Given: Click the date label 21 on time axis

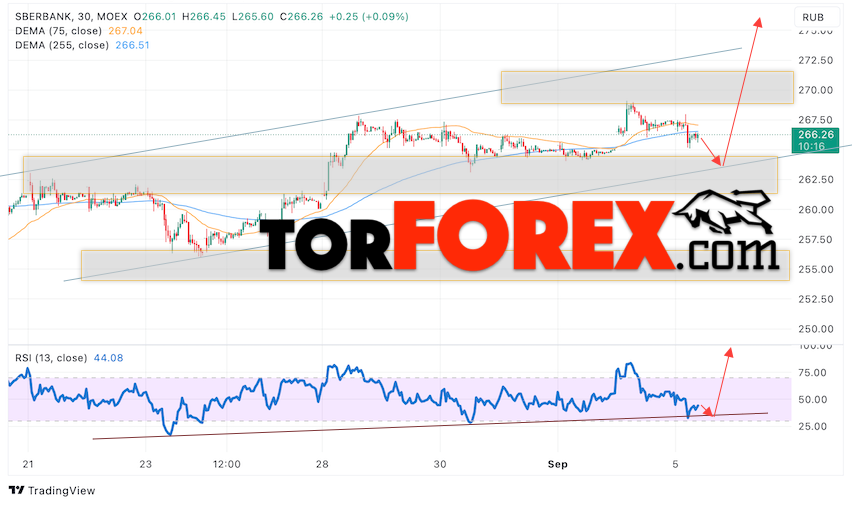Looking at the screenshot, I should click(x=28, y=464).
